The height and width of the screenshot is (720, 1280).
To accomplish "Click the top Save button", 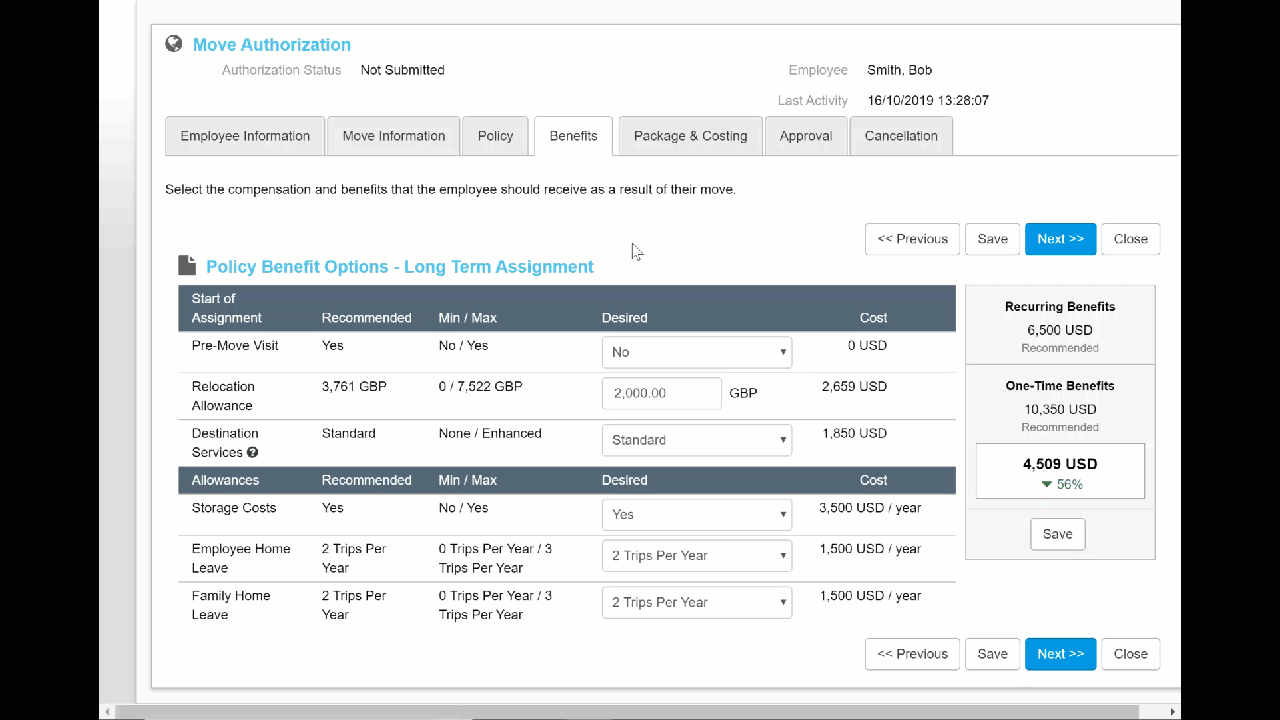I will (x=993, y=239).
